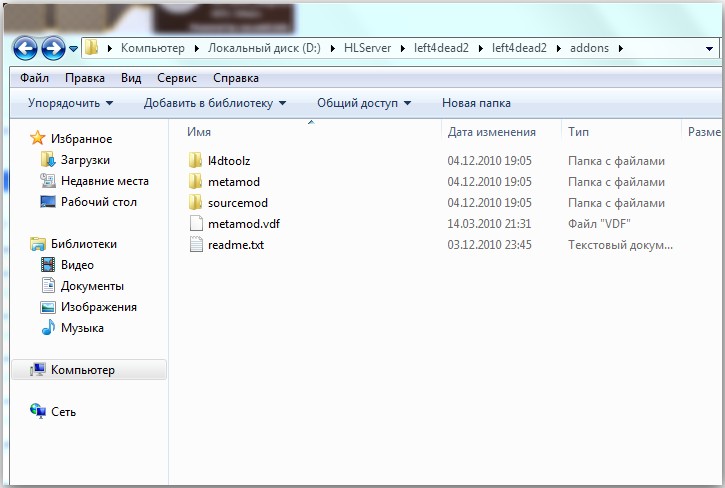Open Загрузки in favorites
Viewport: 725px width, 488px height.
tap(85, 160)
